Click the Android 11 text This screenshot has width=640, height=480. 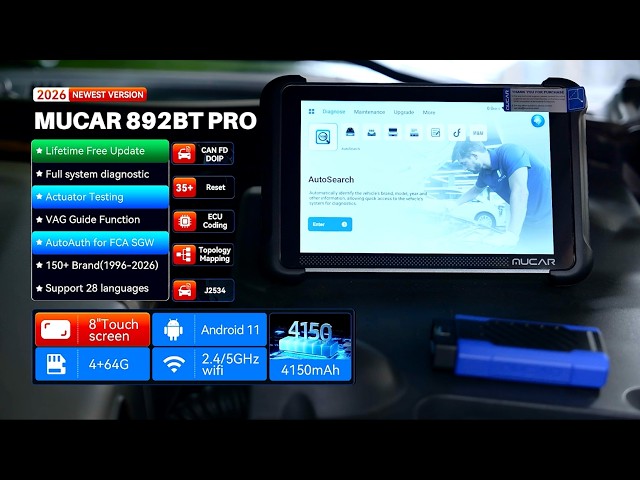point(230,330)
